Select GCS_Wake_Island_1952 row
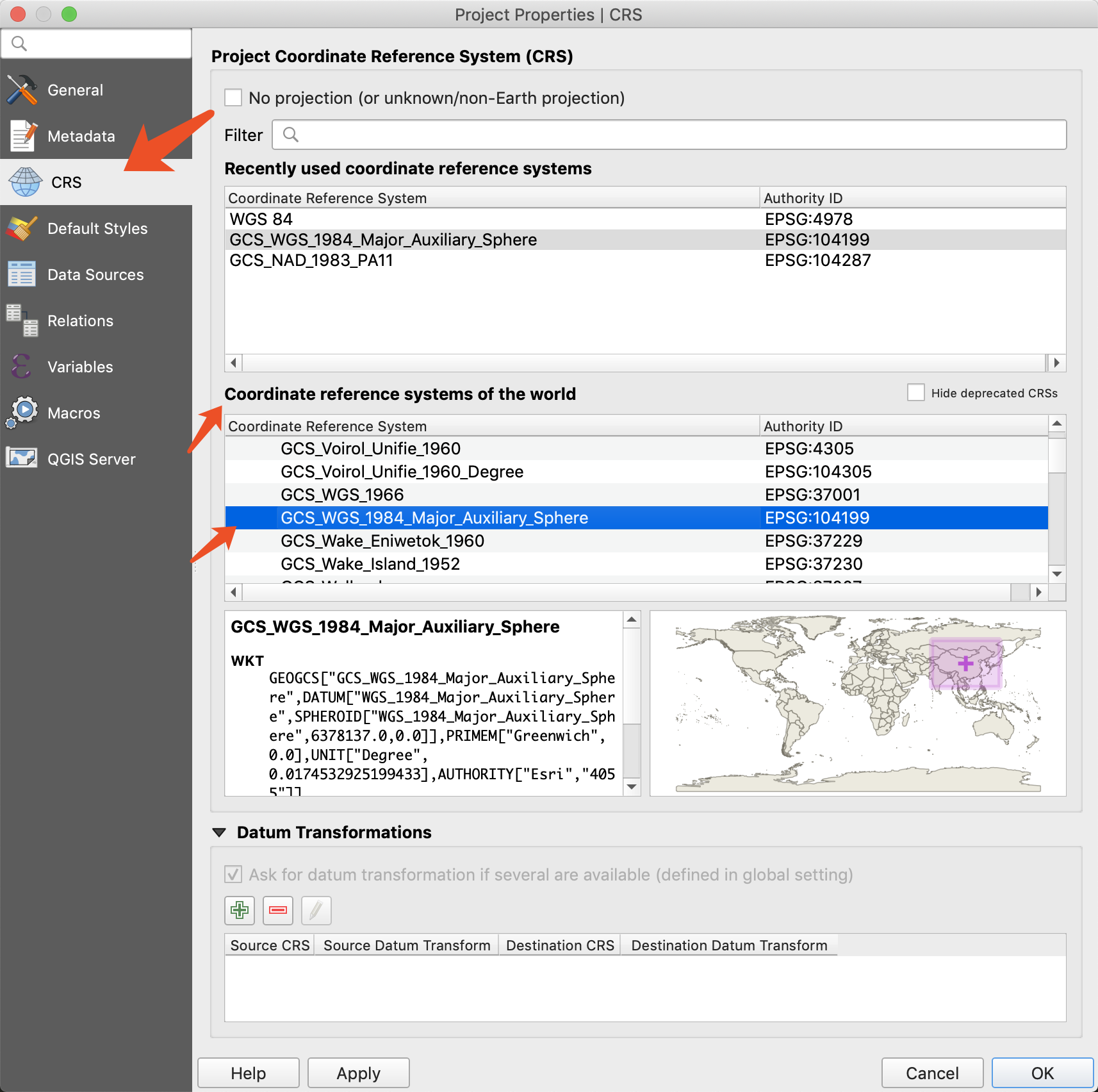This screenshot has width=1098, height=1092. tap(637, 564)
